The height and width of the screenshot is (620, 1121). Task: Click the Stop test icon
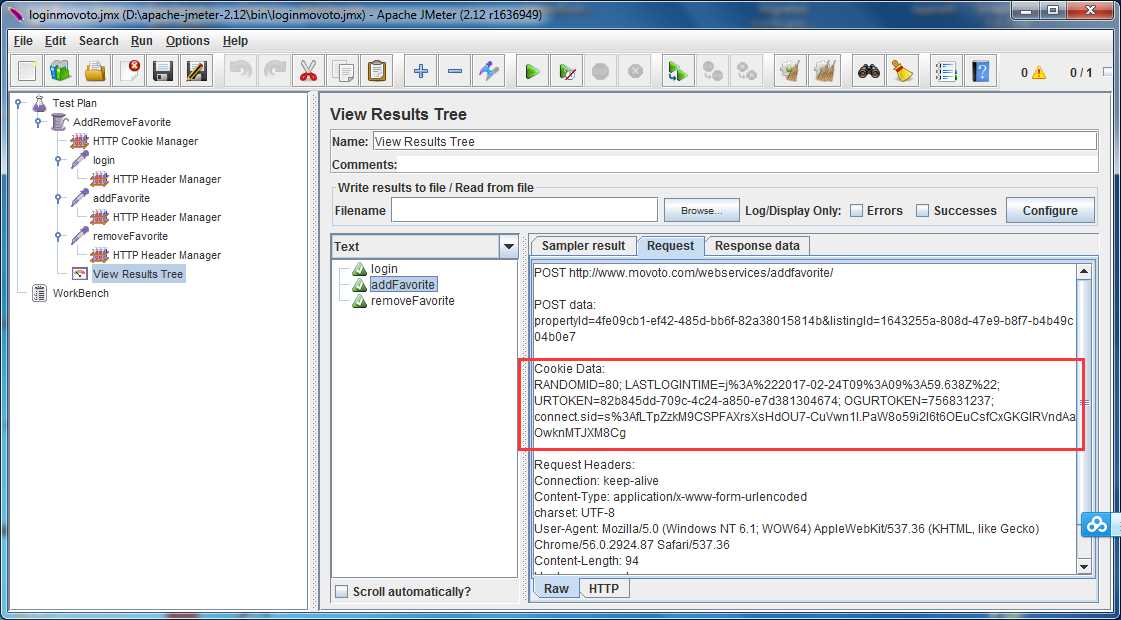point(601,72)
